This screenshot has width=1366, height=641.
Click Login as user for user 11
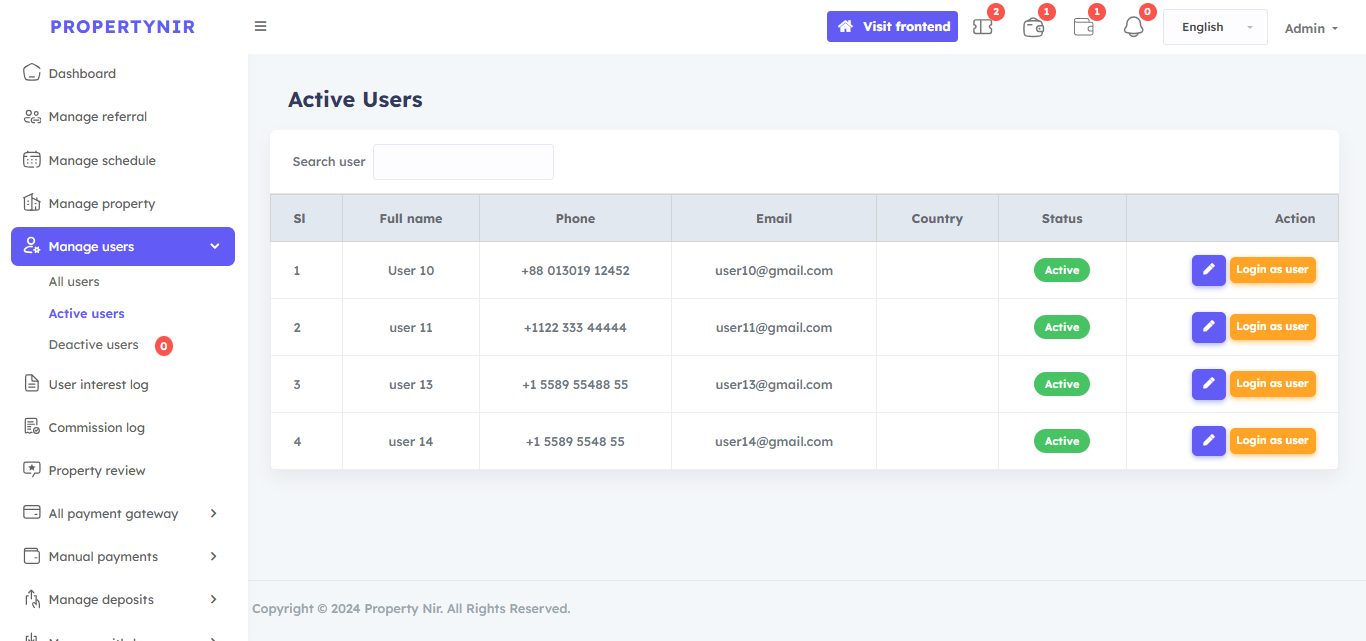[1272, 327]
